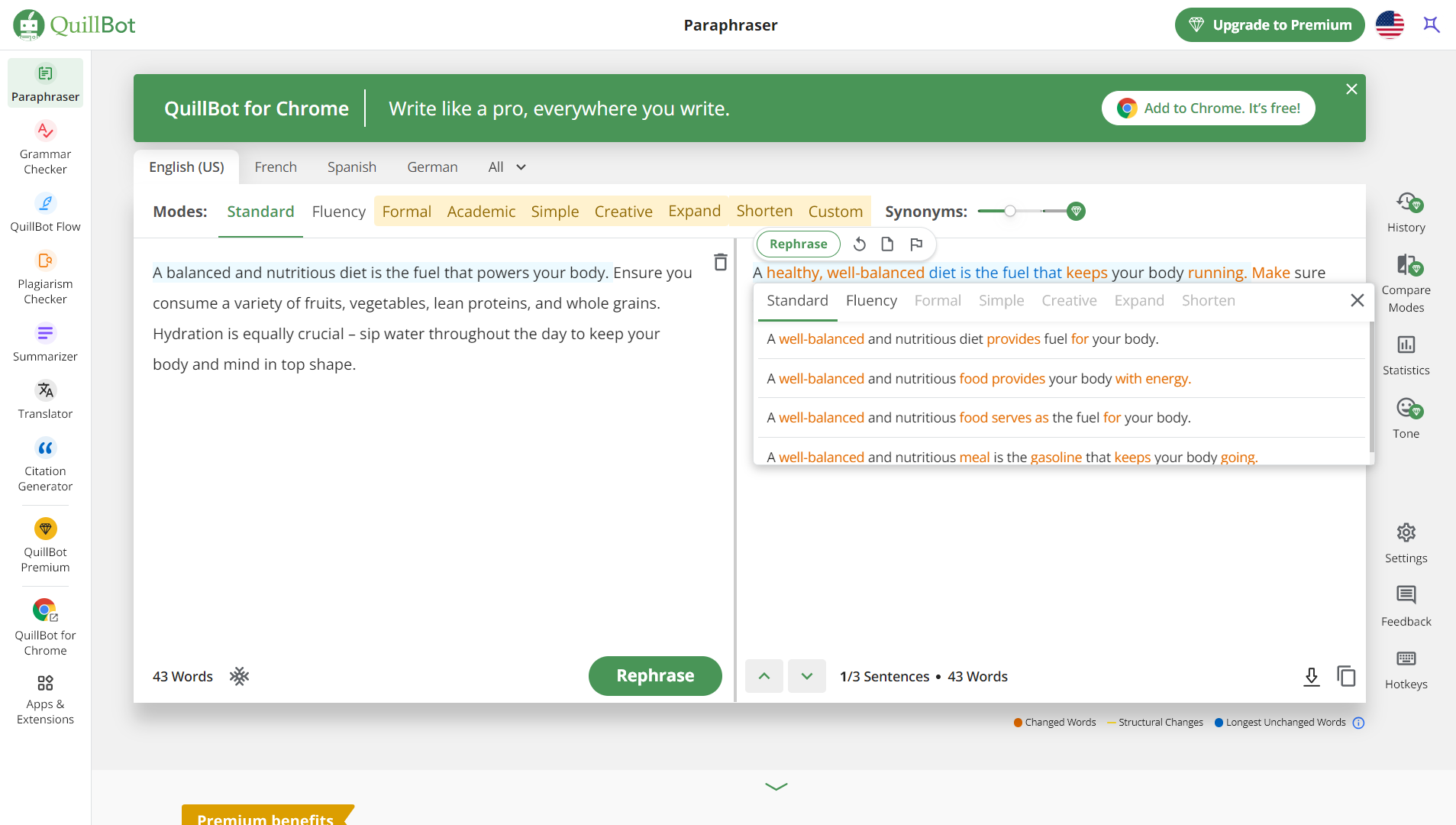Open Citation Generator from sidebar

point(45,465)
